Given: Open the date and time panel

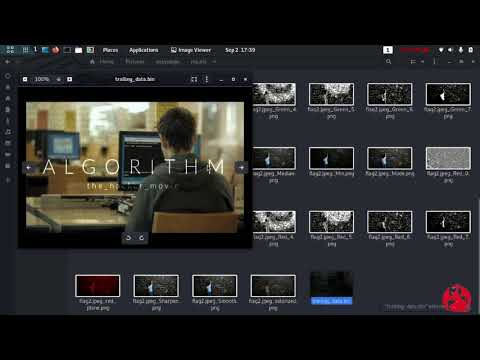Looking at the screenshot, I should point(240,50).
